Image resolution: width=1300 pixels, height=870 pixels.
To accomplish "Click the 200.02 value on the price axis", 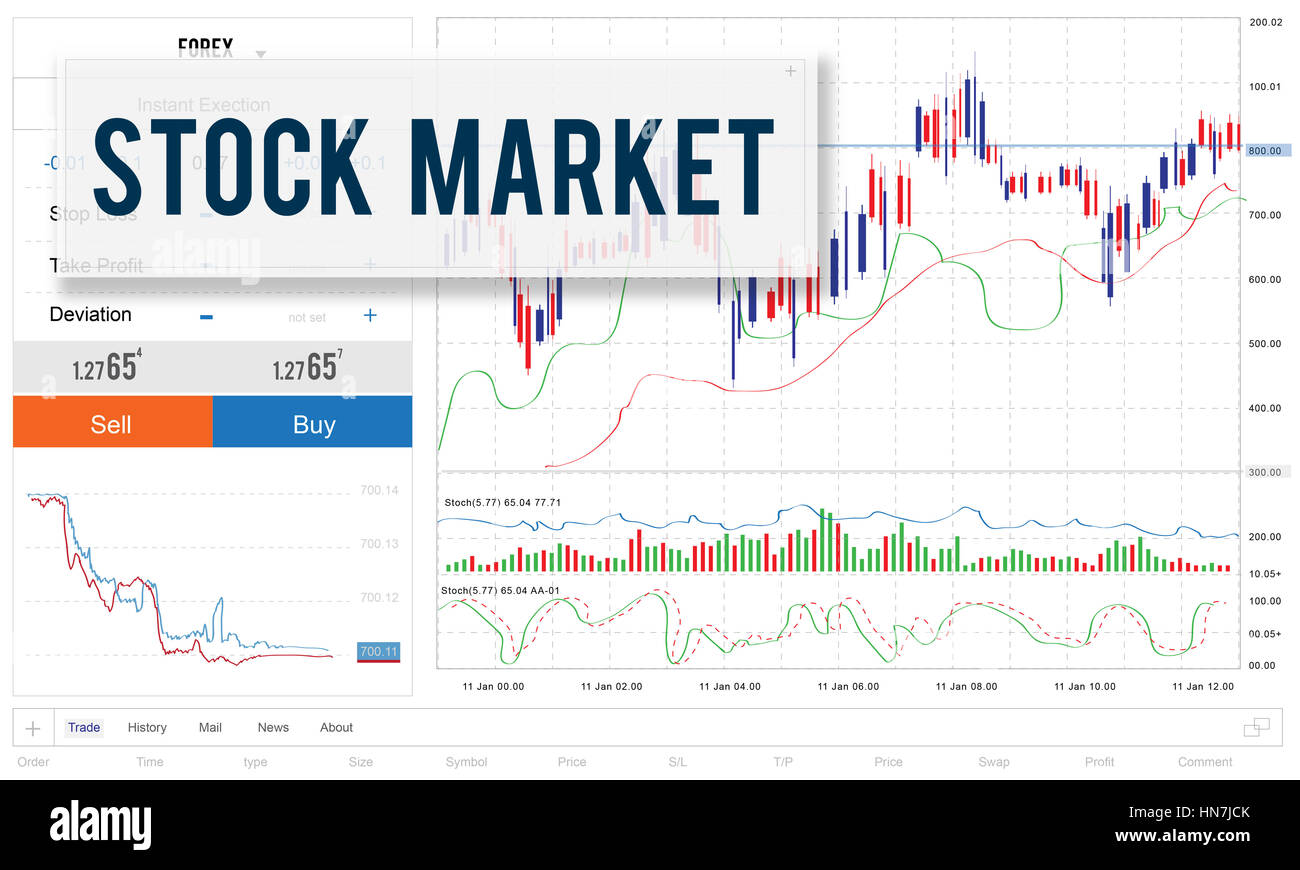I will tap(1265, 22).
